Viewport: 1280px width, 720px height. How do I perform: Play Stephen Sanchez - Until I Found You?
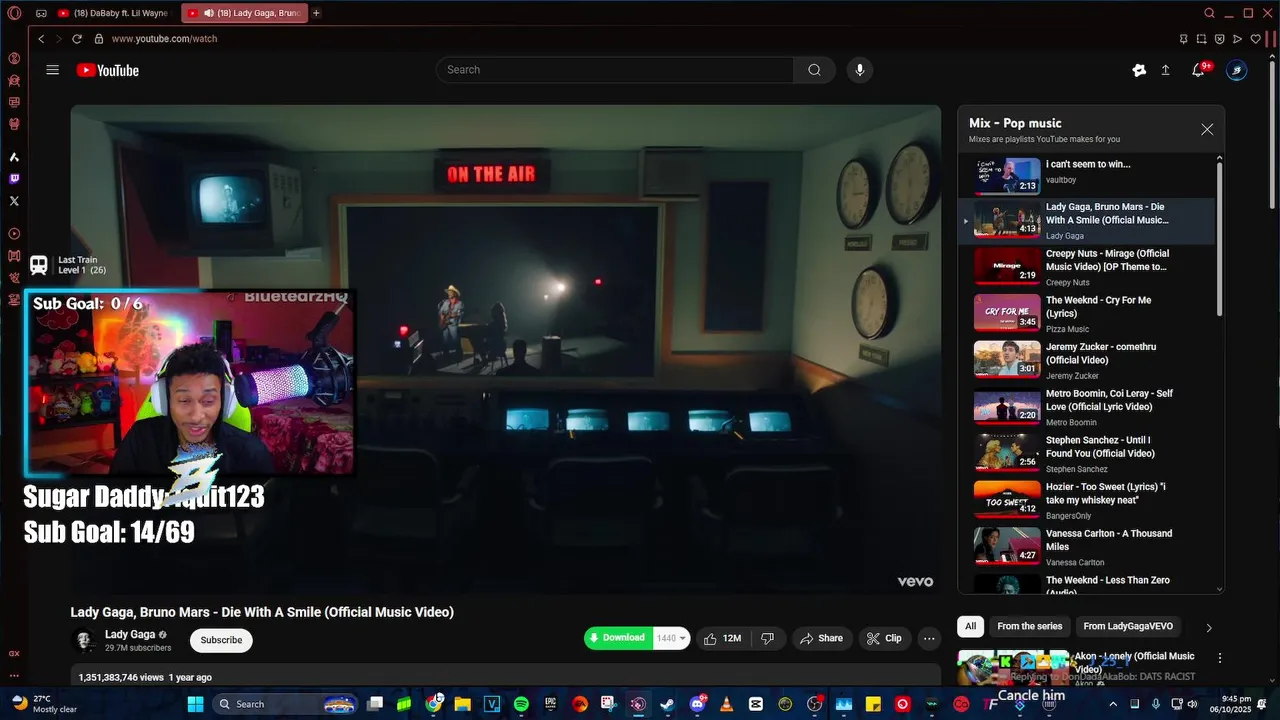tap(1088, 454)
